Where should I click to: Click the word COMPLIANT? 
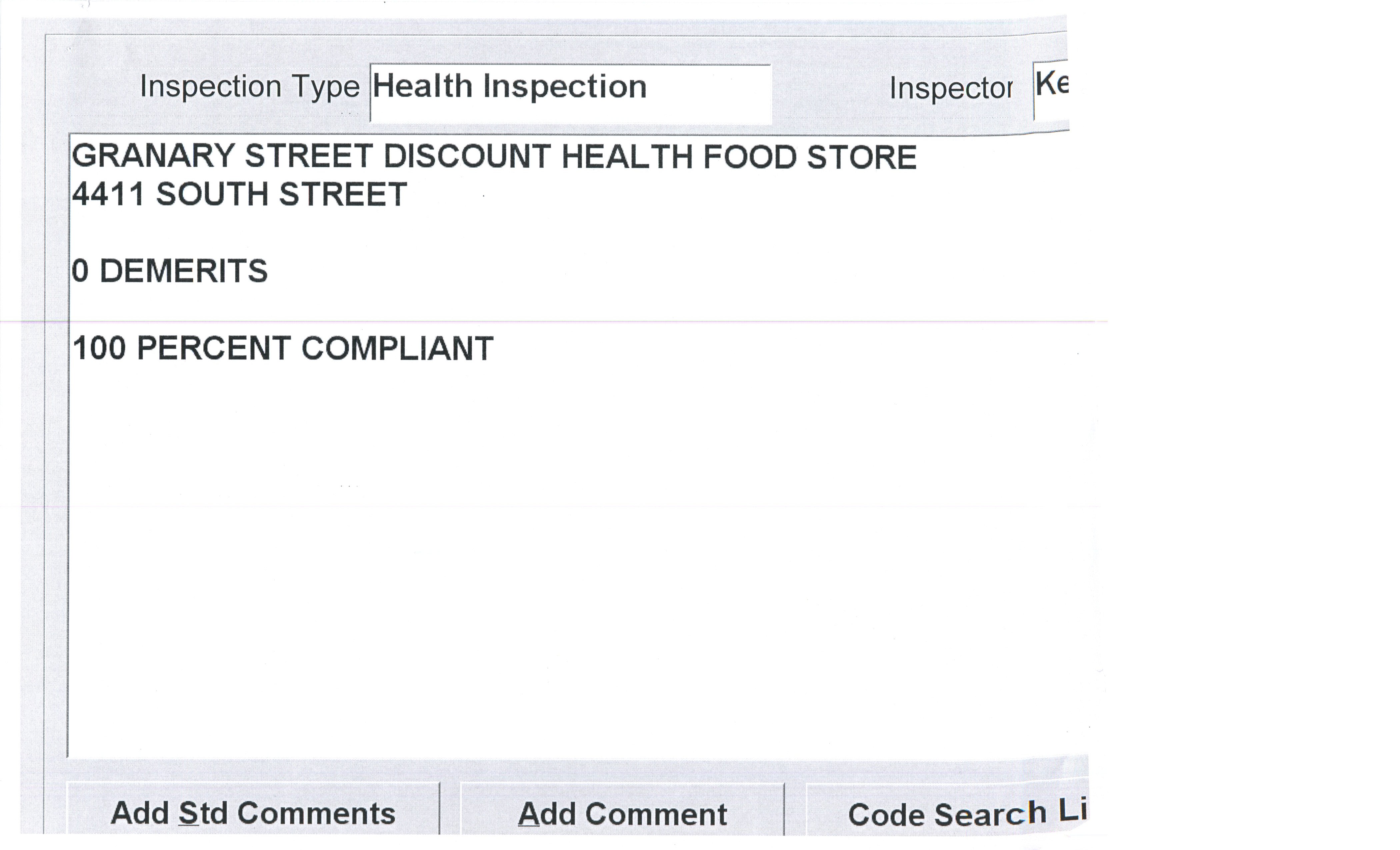pos(397,348)
